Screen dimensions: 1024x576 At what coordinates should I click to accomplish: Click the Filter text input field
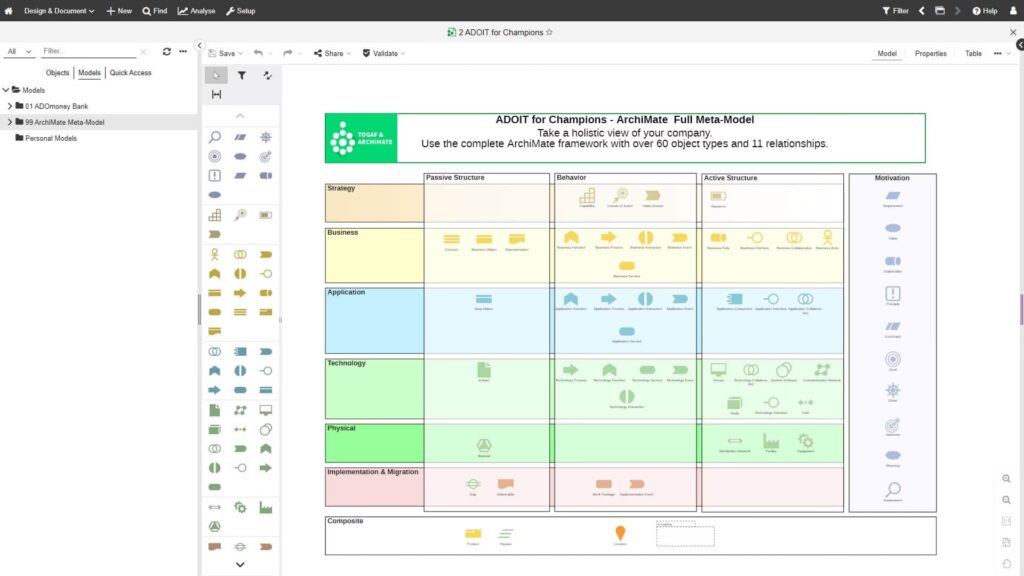[x=90, y=51]
